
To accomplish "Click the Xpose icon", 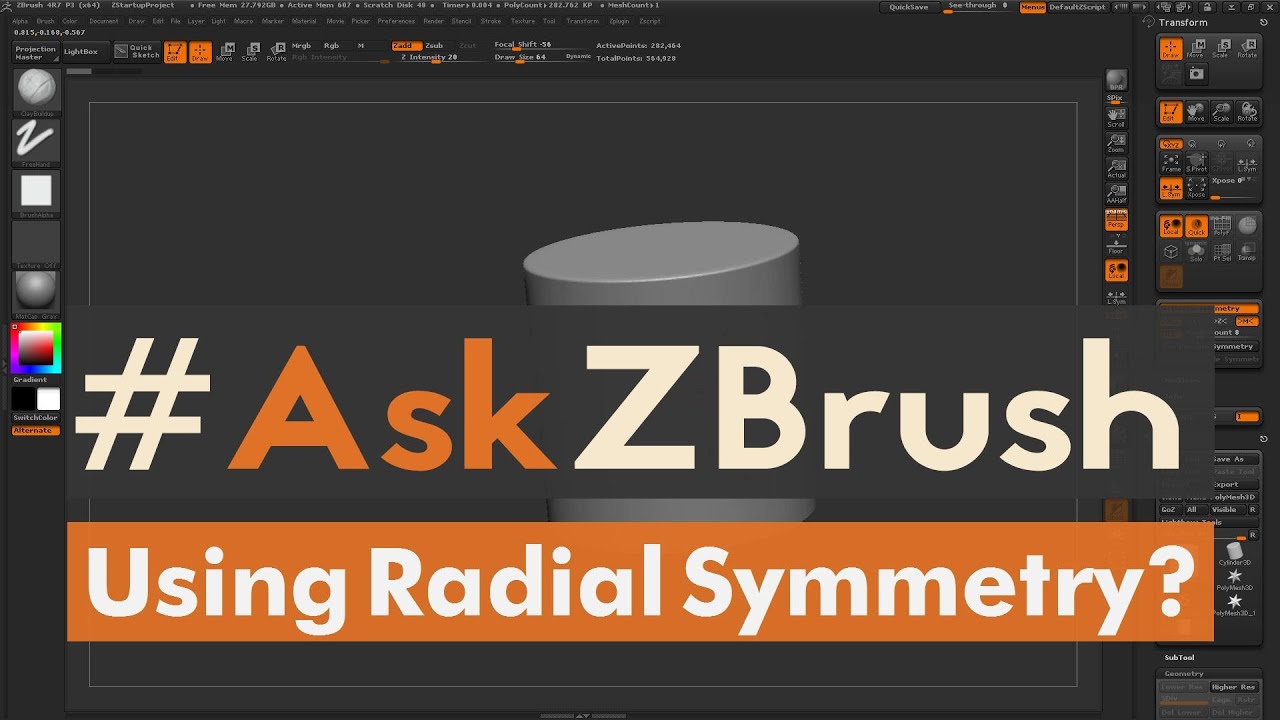I will (1196, 188).
